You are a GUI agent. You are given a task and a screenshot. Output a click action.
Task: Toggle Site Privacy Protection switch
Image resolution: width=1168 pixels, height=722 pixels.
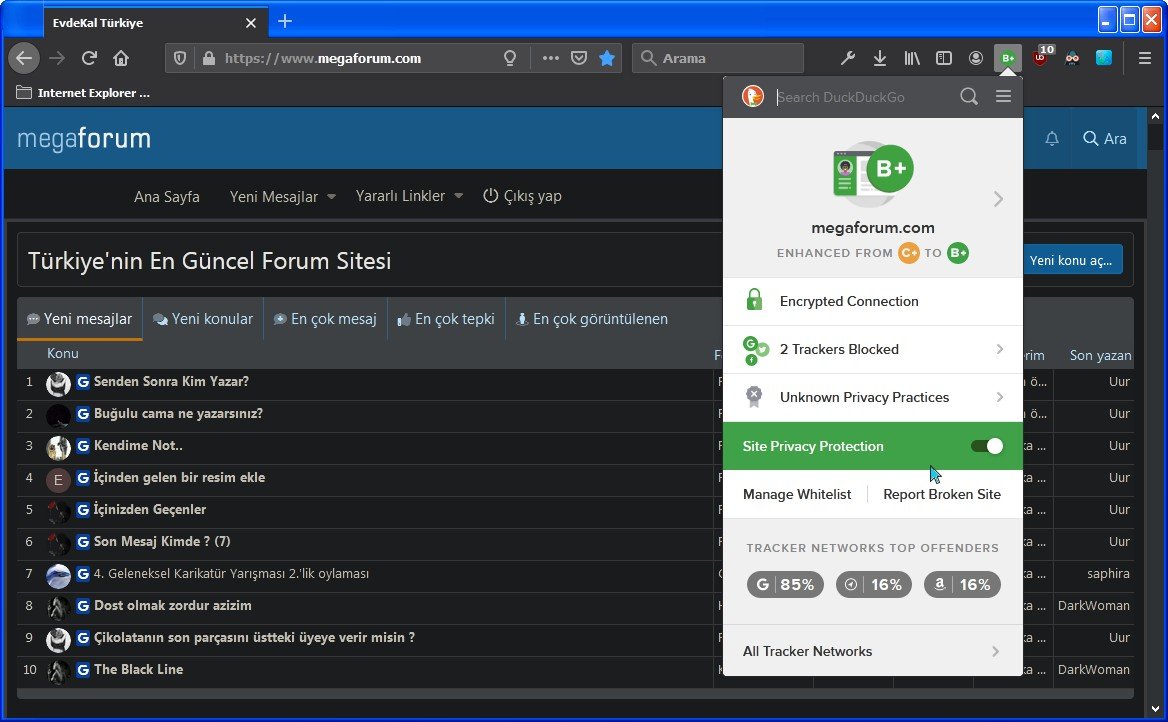coord(987,446)
